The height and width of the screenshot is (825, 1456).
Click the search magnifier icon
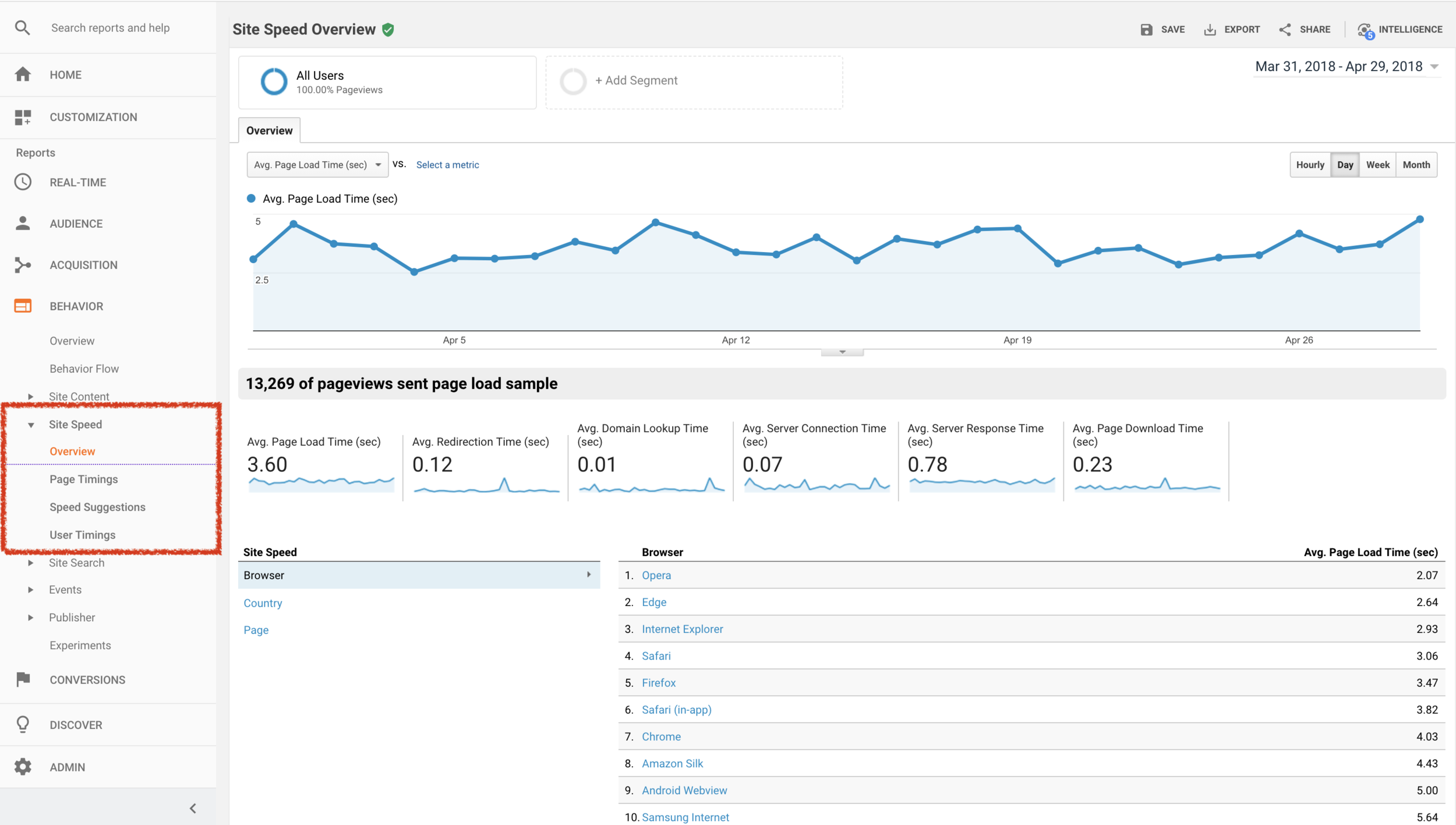[x=22, y=27]
